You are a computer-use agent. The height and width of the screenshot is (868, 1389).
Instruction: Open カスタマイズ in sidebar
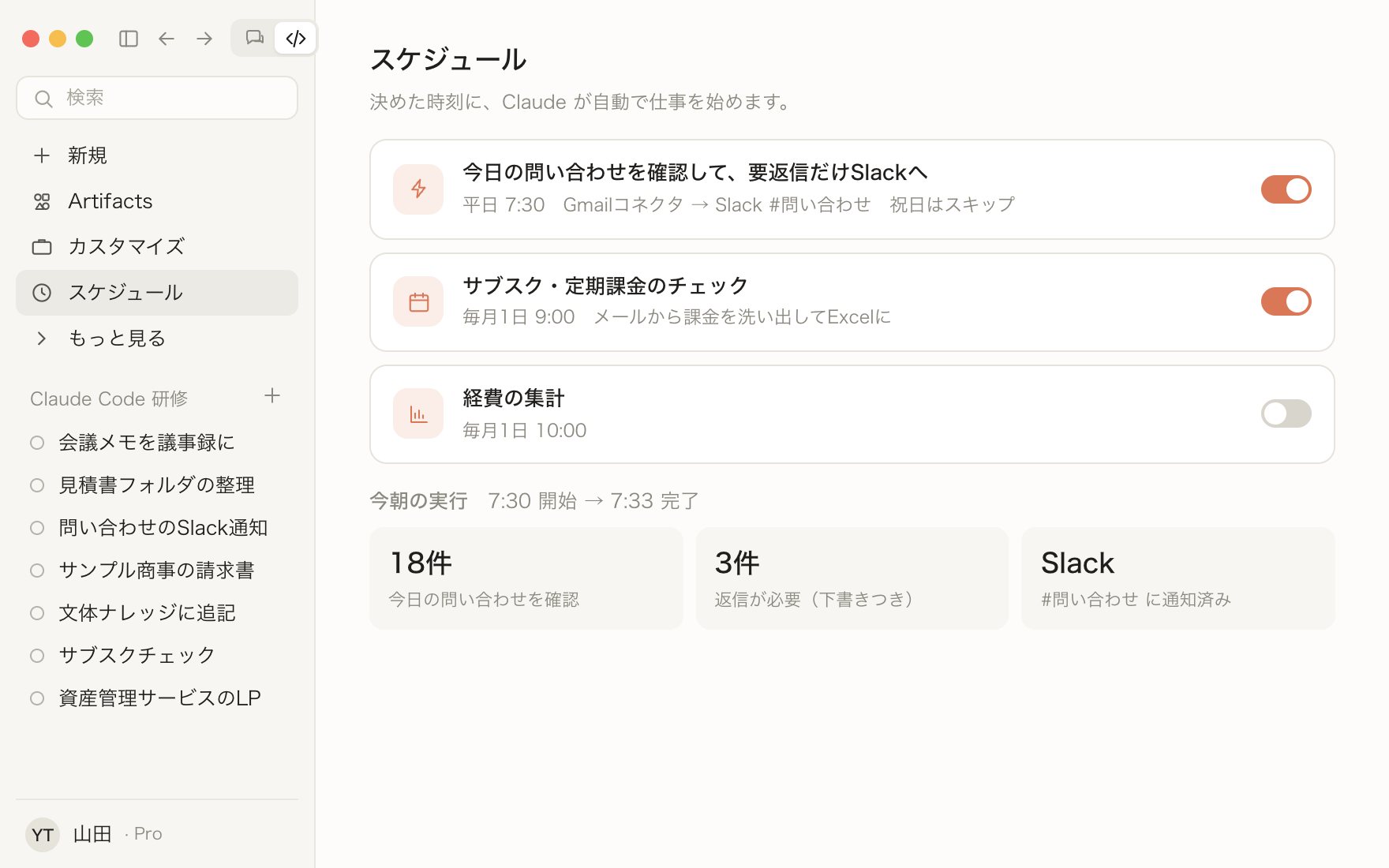click(x=157, y=247)
